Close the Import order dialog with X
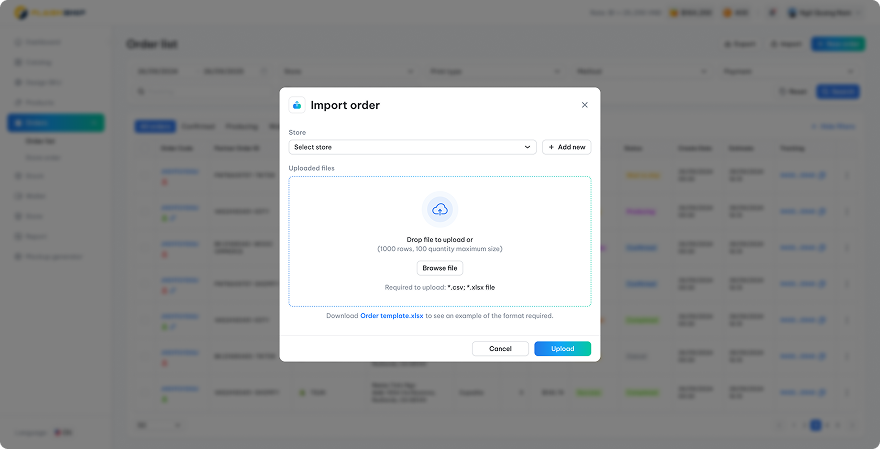 584,105
